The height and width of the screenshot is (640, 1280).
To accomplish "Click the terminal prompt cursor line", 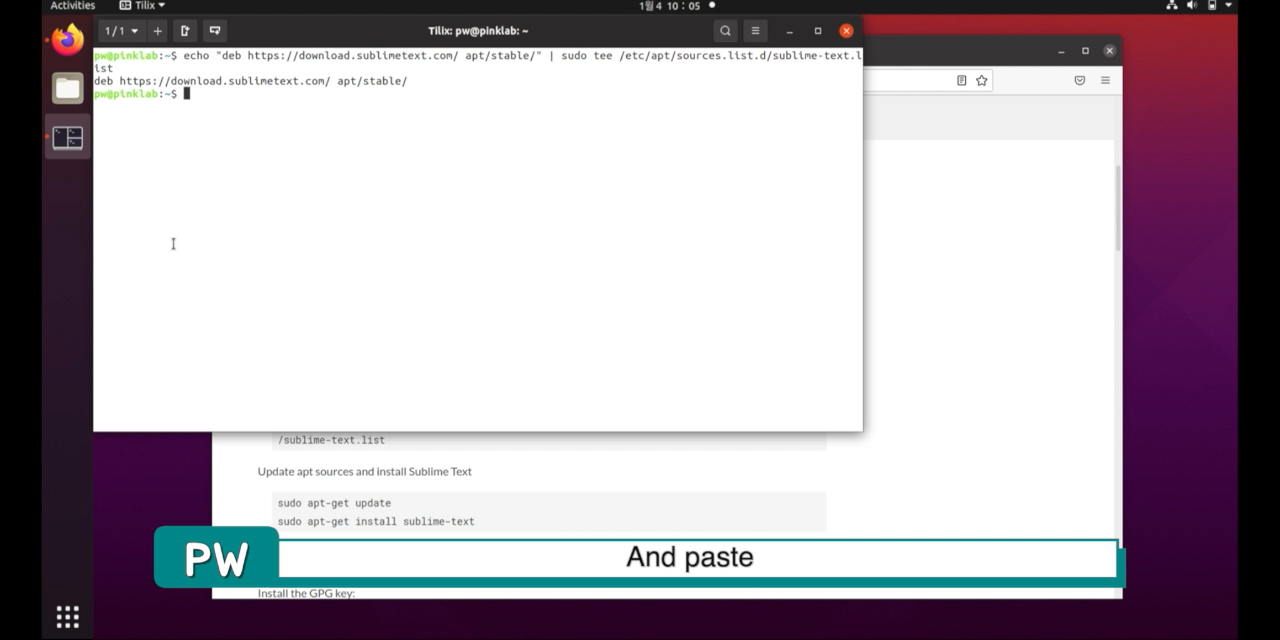I will point(142,94).
